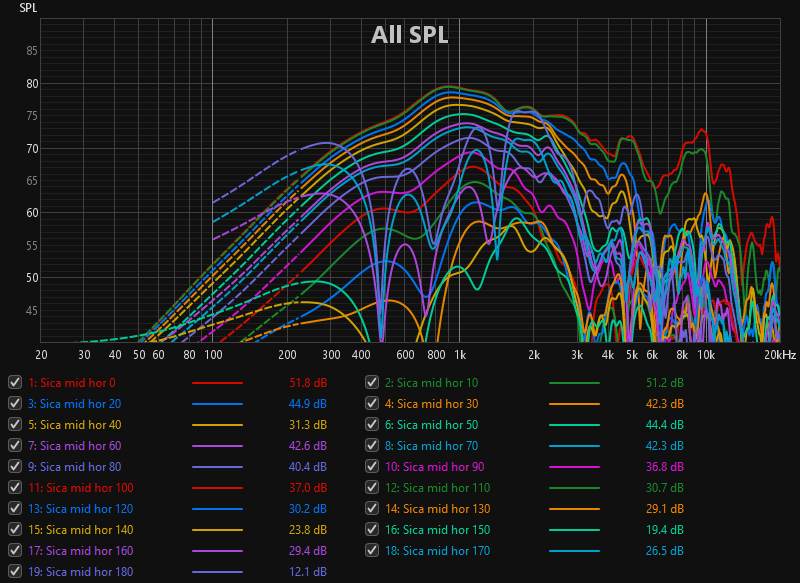Screen dimensions: 800x583
Task: Toggle the Sica mid hor 10 checkbox
Action: [372, 382]
